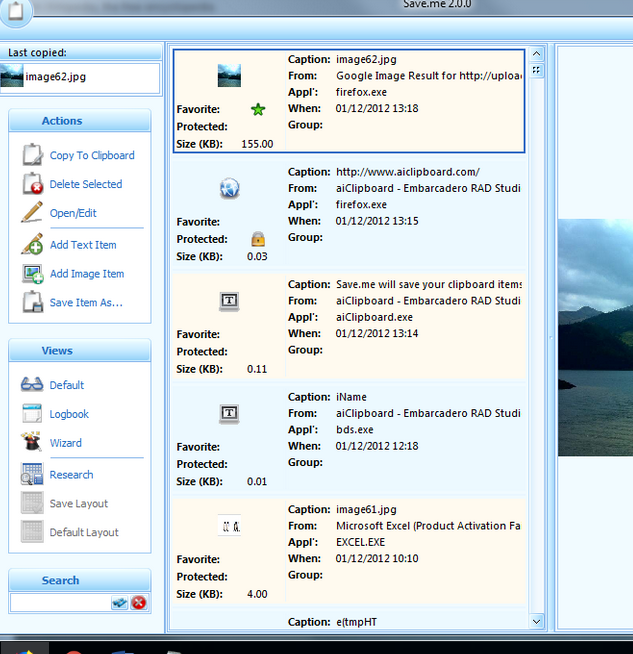Click the Copy To Clipboard icon

coord(32,155)
